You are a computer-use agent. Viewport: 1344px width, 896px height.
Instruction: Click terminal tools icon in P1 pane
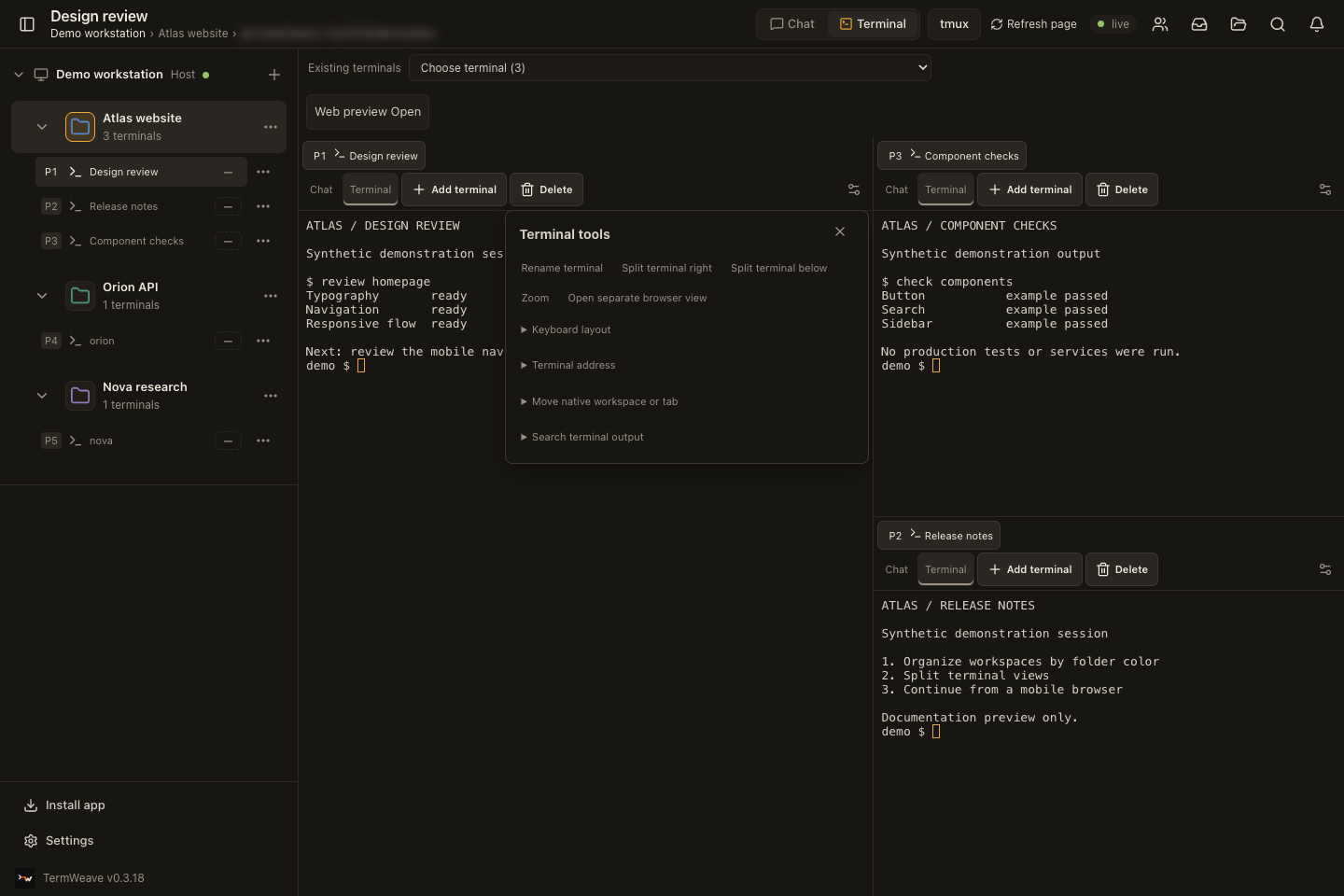pos(853,189)
